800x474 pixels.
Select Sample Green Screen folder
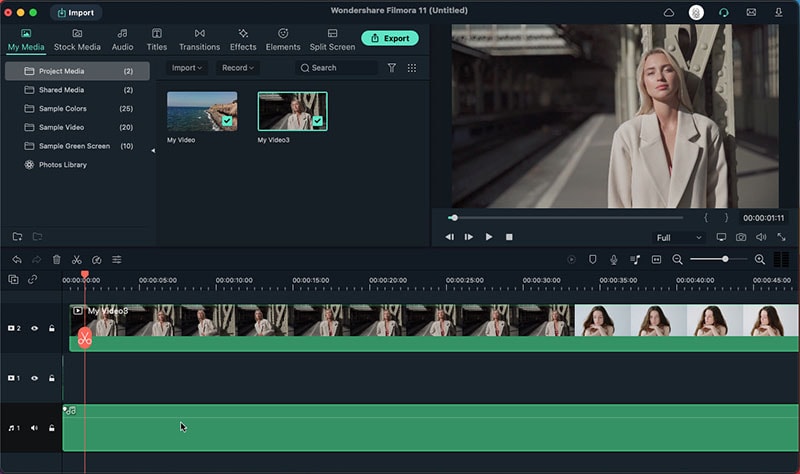tap(75, 146)
